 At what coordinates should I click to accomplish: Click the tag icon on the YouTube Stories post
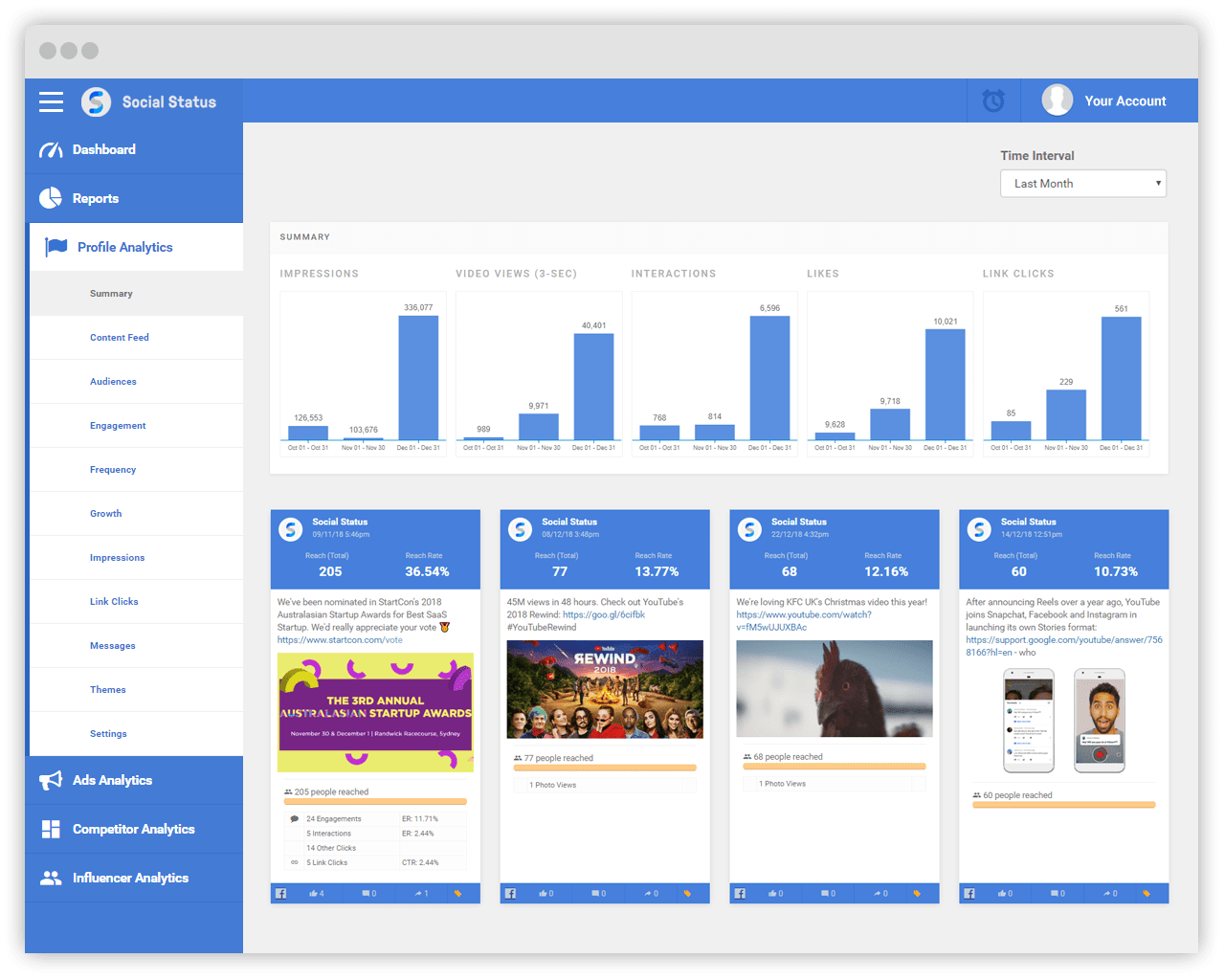pos(1147,893)
